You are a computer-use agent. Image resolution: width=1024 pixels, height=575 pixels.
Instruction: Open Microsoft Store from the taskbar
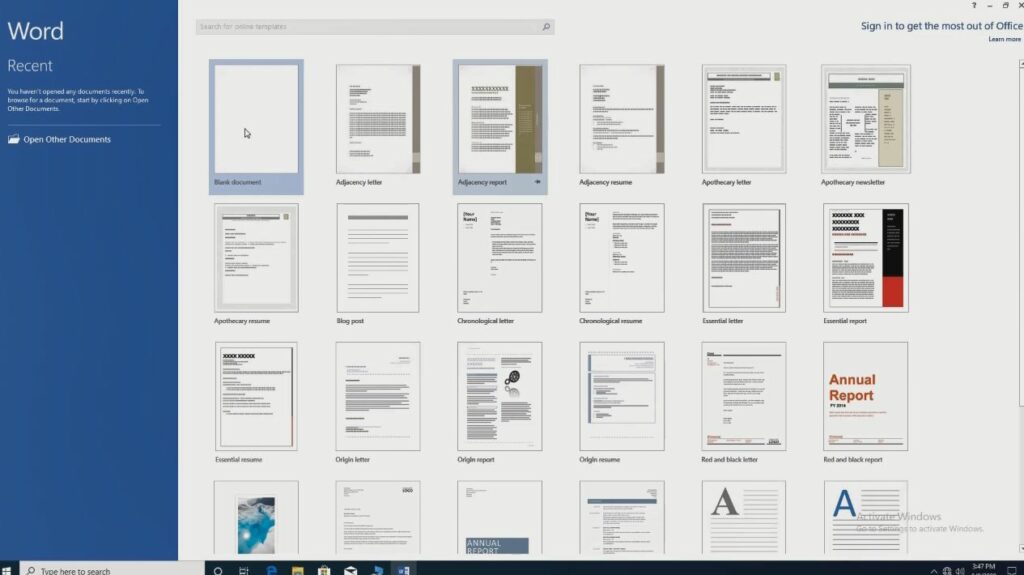(324, 570)
